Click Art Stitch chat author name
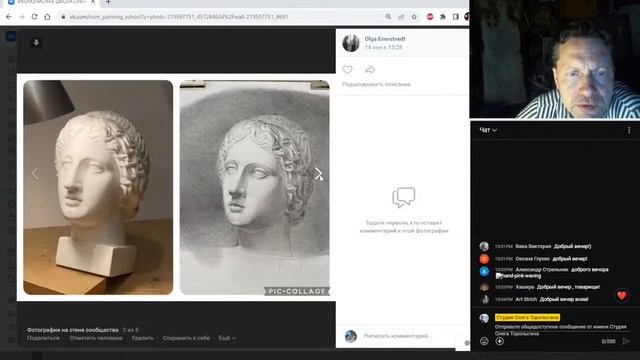 526,299
